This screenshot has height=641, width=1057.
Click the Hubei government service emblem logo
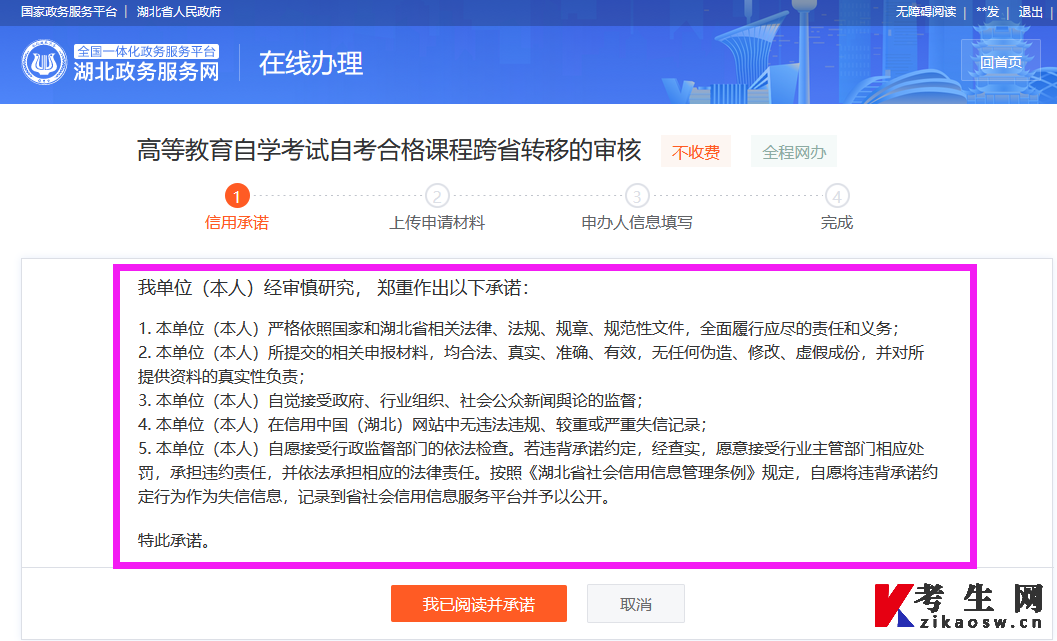[44, 63]
